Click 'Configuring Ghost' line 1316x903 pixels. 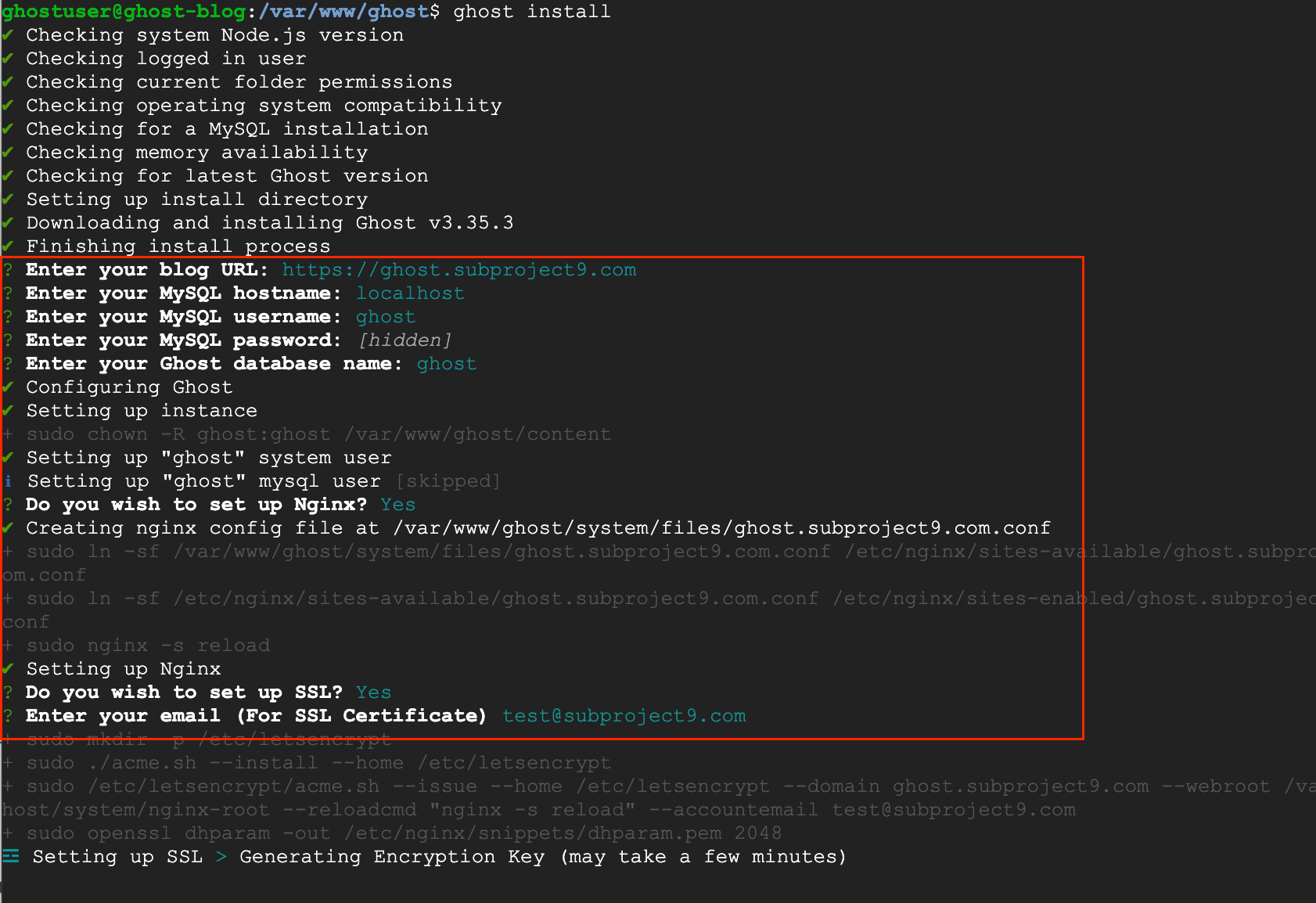tap(129, 387)
